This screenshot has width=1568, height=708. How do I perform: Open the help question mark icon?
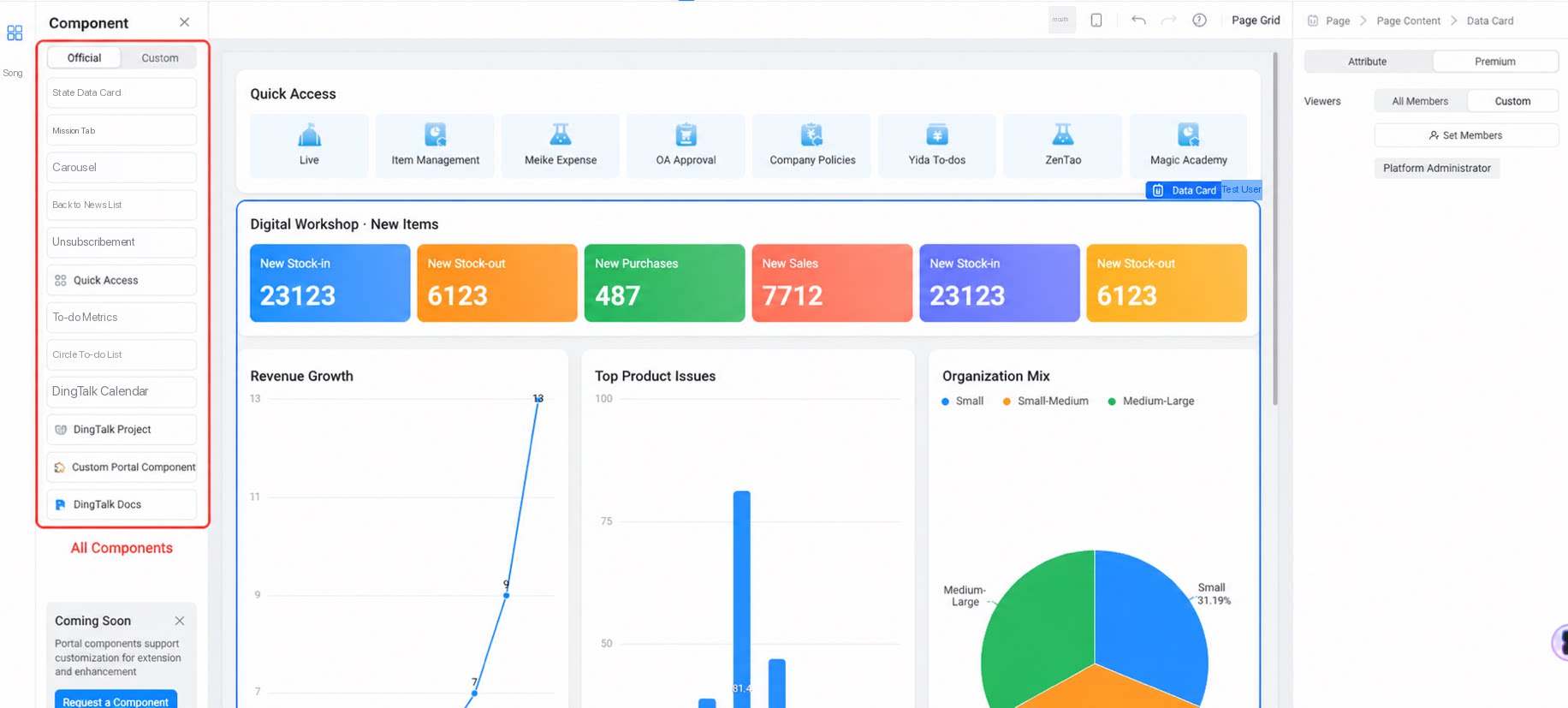[1199, 20]
